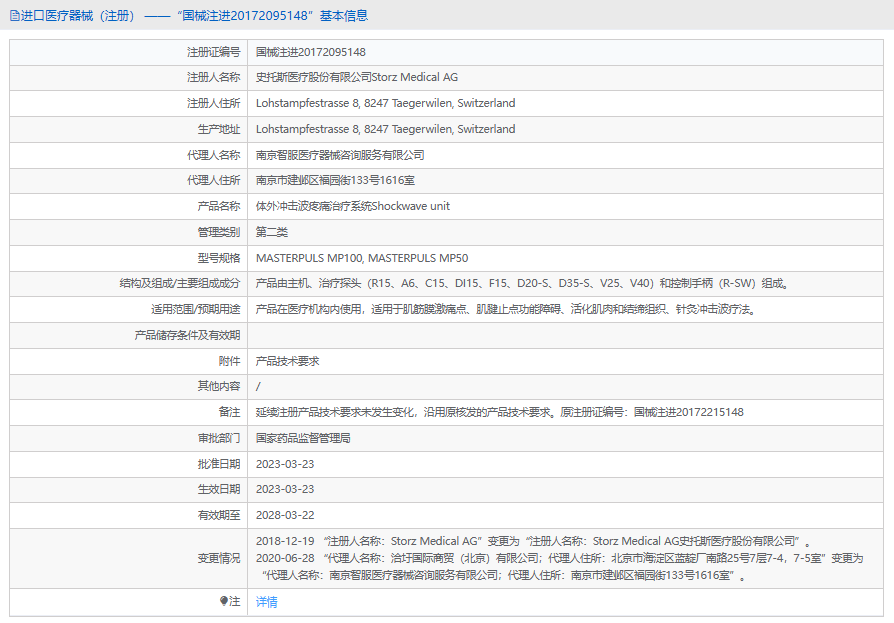Select product name 体外冲击波疼痛治疗系统Shockwave unit

pos(353,206)
